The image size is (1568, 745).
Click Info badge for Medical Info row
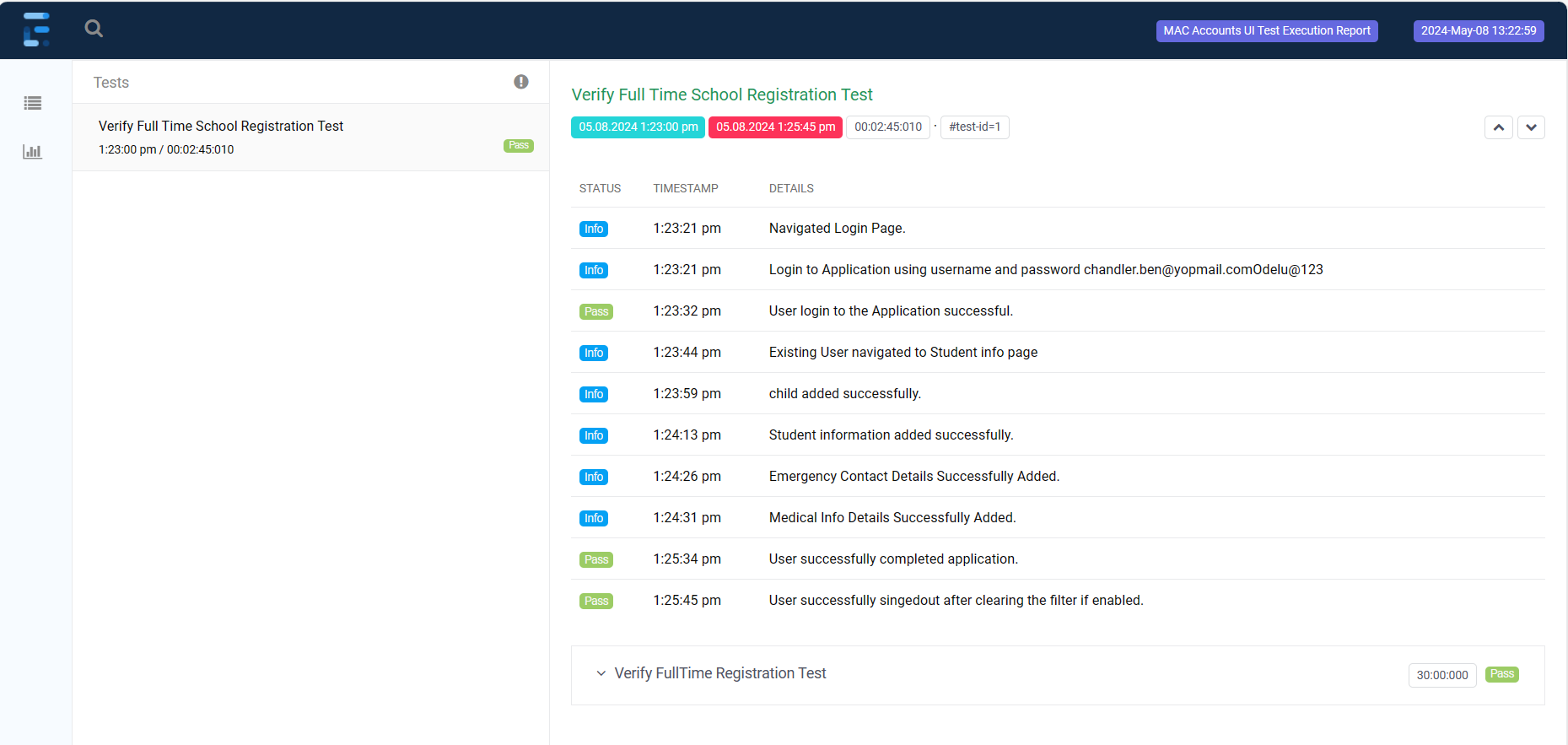pyautogui.click(x=594, y=518)
